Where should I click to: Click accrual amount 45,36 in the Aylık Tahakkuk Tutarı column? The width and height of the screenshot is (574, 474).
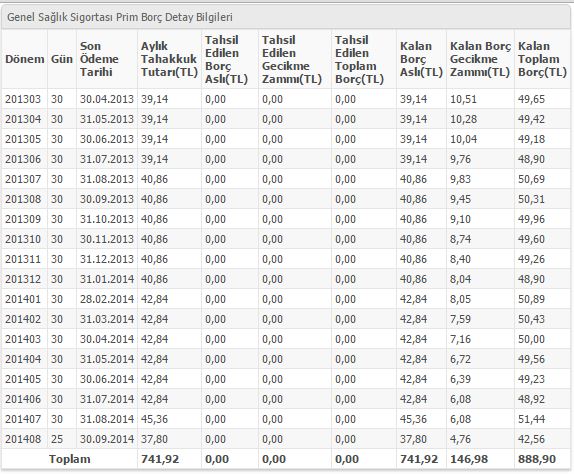154,419
